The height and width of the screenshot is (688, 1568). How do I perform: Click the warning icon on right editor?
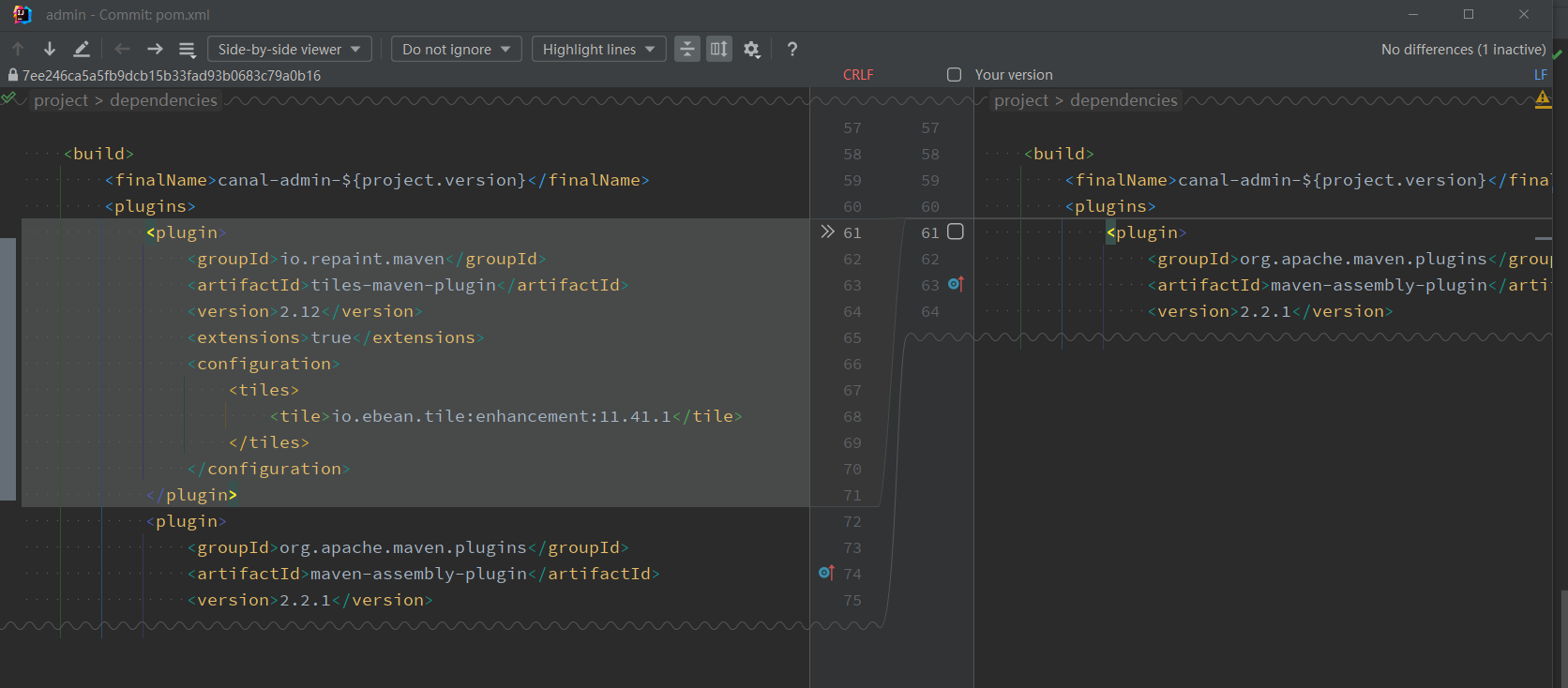pos(1543,98)
